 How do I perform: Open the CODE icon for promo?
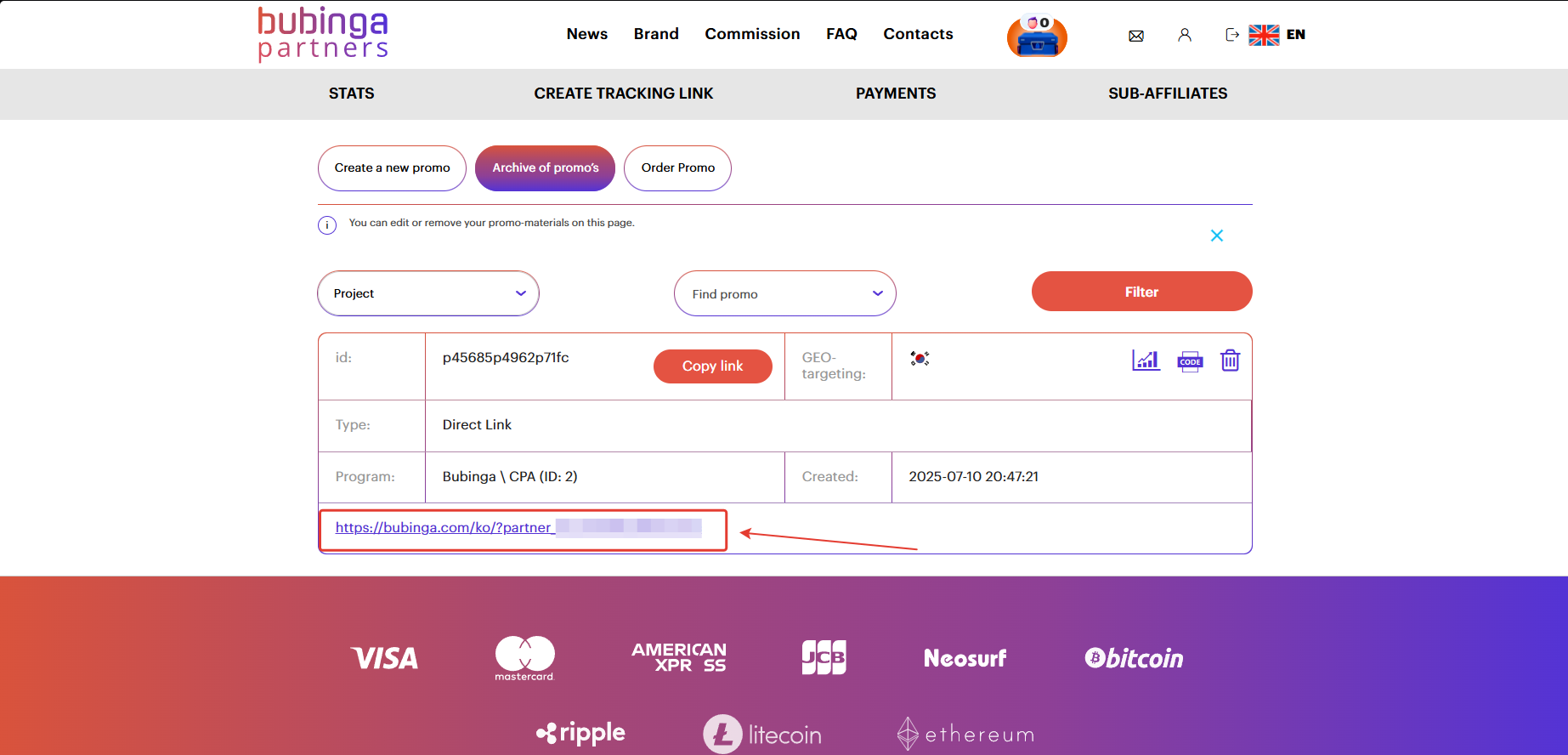point(1190,361)
